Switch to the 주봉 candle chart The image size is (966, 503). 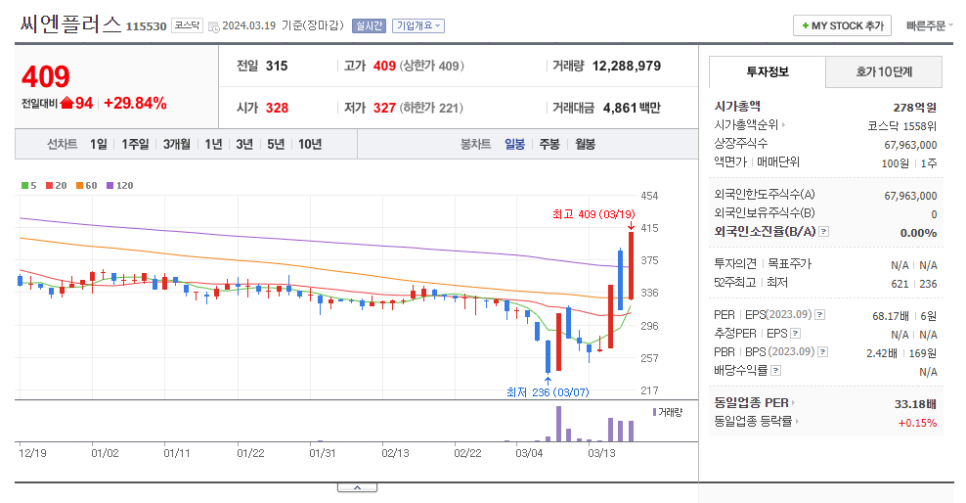click(550, 144)
